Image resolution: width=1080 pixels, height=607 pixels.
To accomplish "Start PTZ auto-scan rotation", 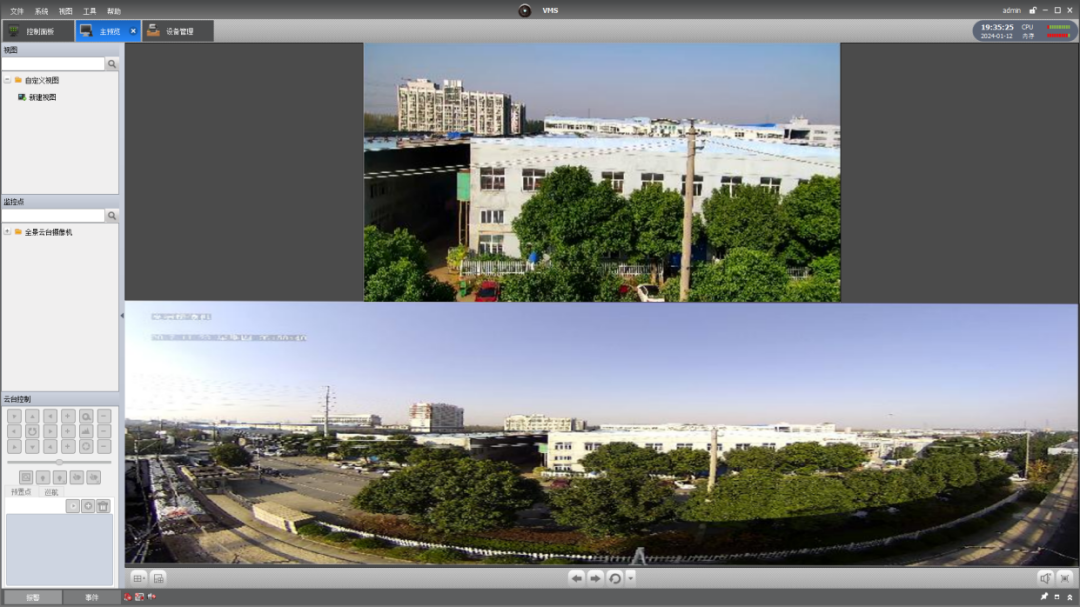I will (x=32, y=431).
